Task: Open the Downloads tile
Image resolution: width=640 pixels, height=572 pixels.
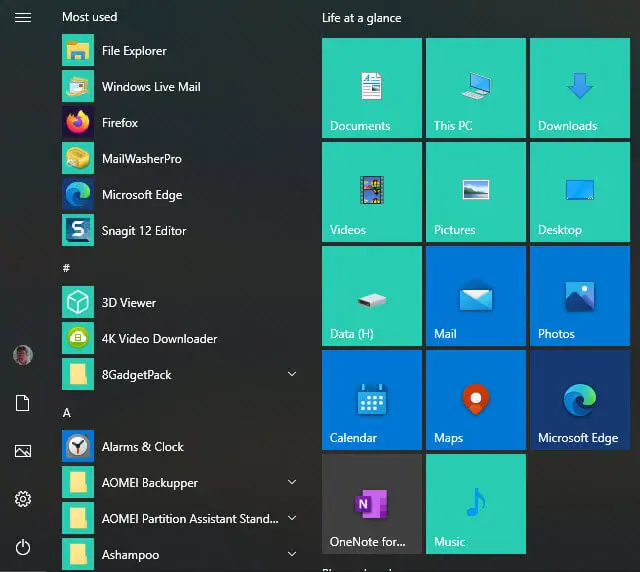Action: (580, 88)
